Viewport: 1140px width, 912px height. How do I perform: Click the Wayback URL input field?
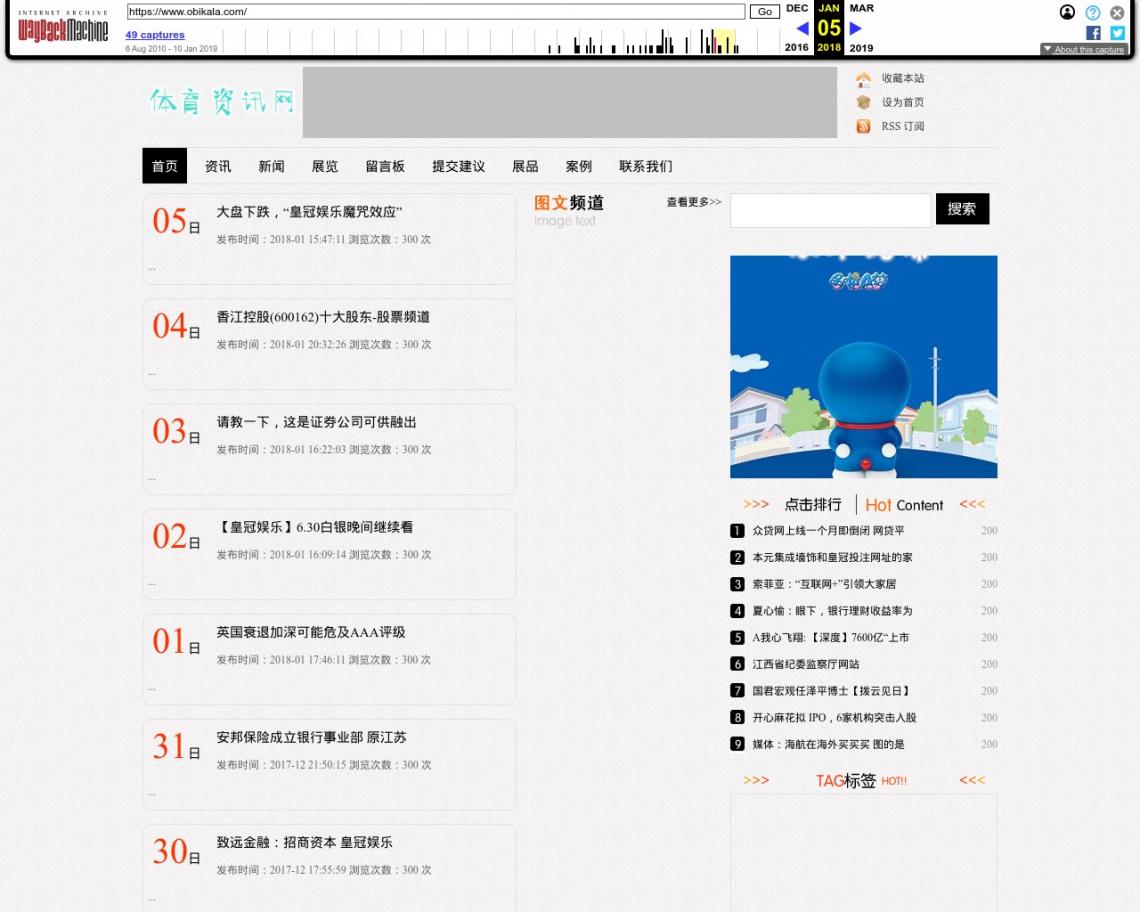[435, 12]
